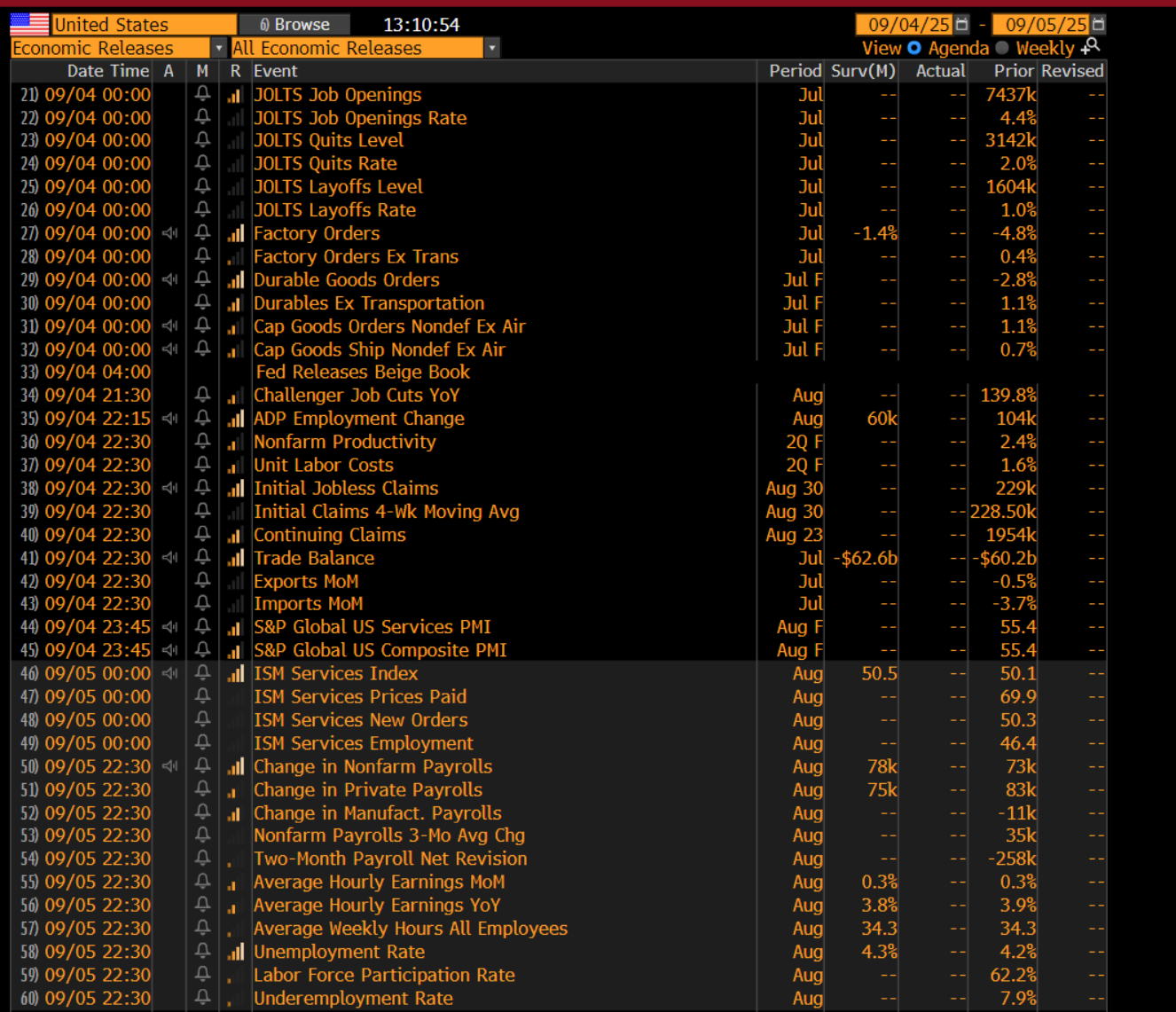Set alert bell for Initial Jobless Claims

pyautogui.click(x=203, y=488)
